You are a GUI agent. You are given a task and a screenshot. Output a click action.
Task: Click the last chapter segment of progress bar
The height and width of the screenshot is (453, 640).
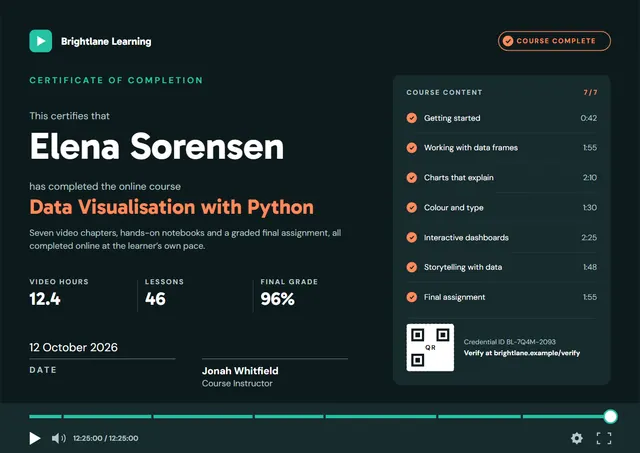[x=567, y=417]
